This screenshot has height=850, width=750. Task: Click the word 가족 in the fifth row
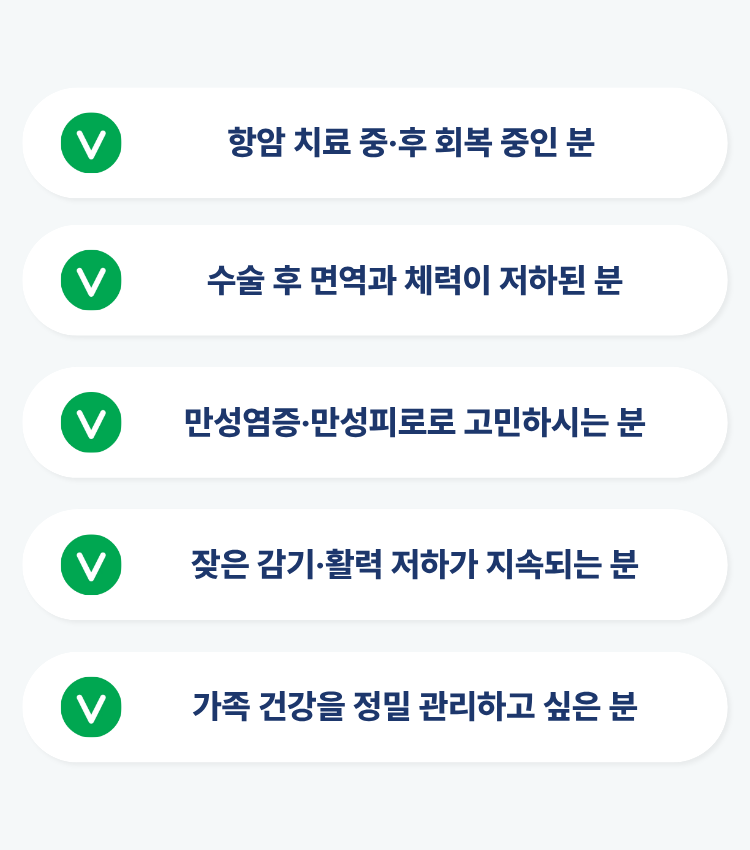(219, 707)
